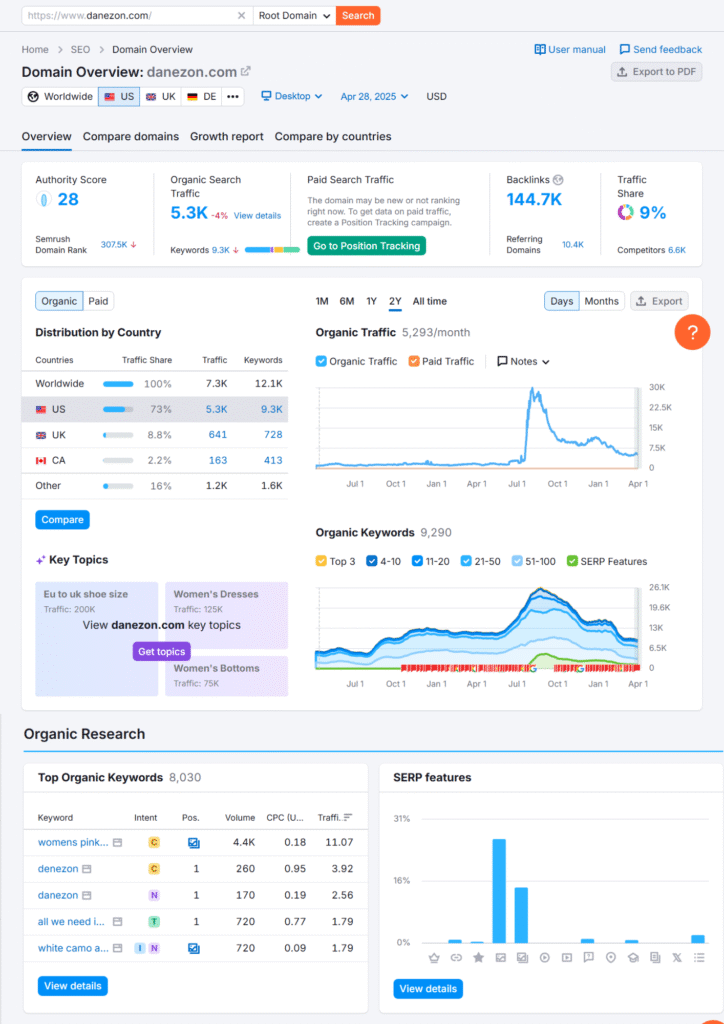This screenshot has width=724, height=1024.
Task: Toggle the SERP Features checkbox
Action: point(573,561)
